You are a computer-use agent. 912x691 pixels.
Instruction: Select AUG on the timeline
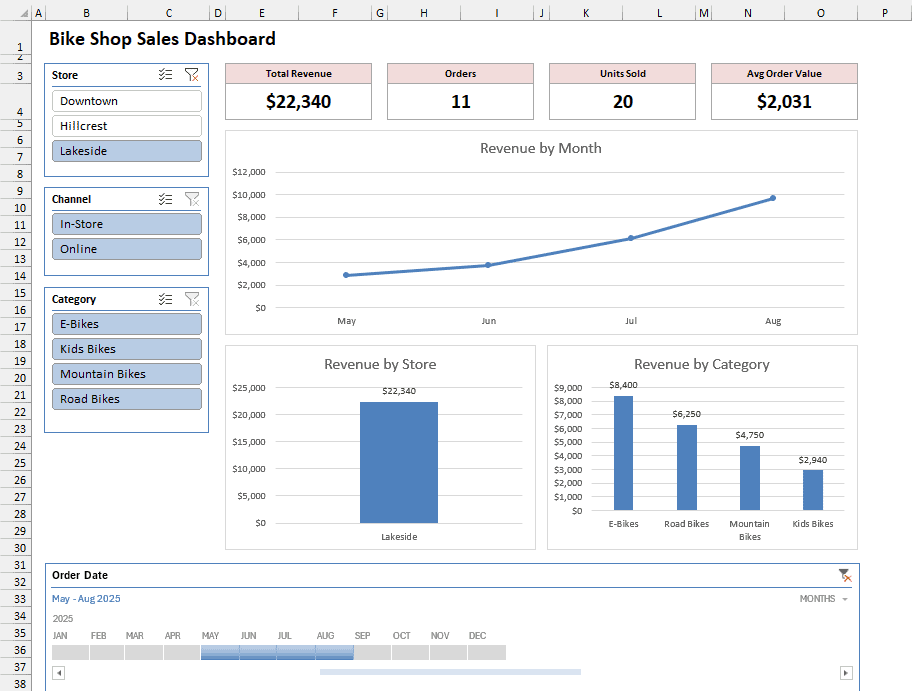click(x=334, y=652)
